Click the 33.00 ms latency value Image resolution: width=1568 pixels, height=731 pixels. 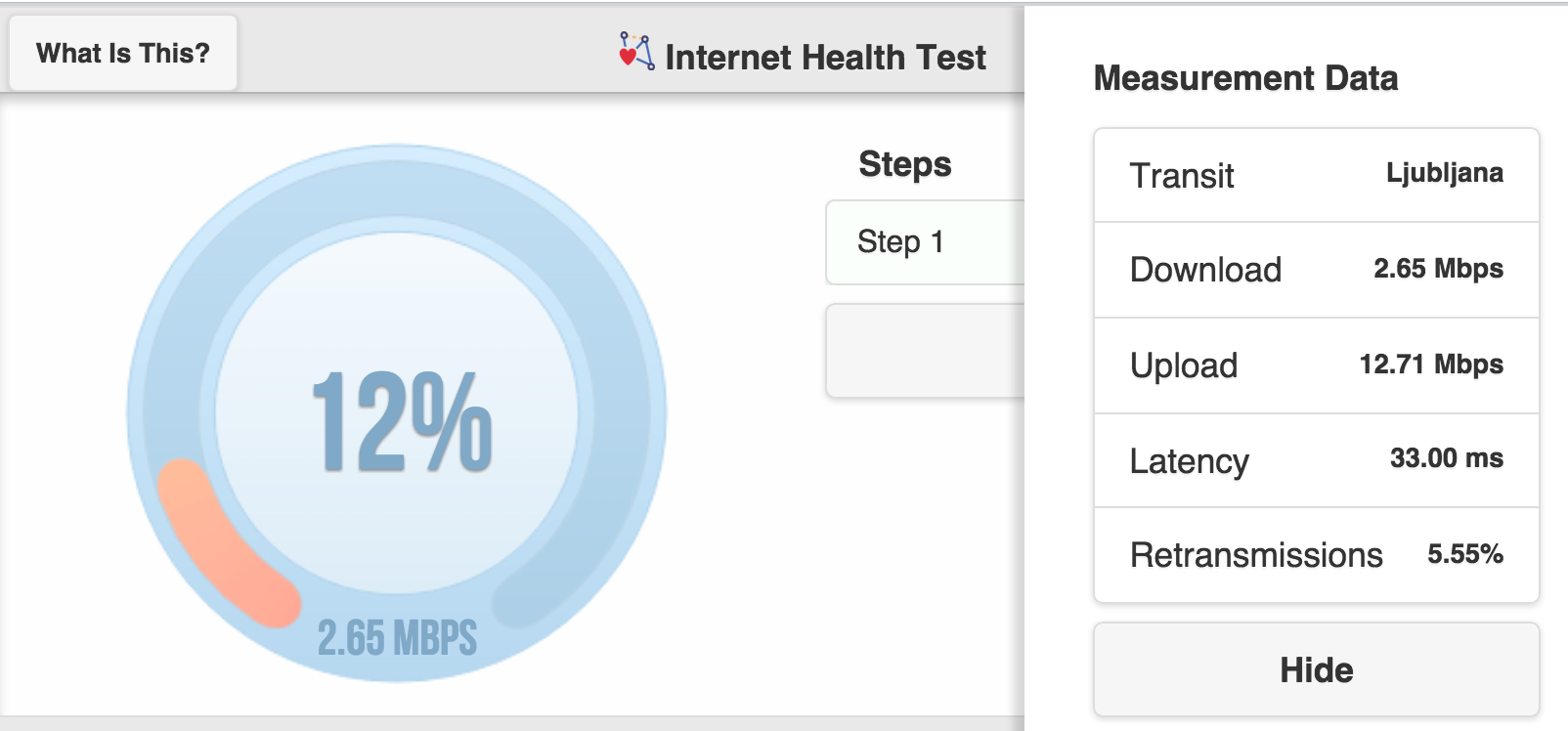click(x=1447, y=458)
